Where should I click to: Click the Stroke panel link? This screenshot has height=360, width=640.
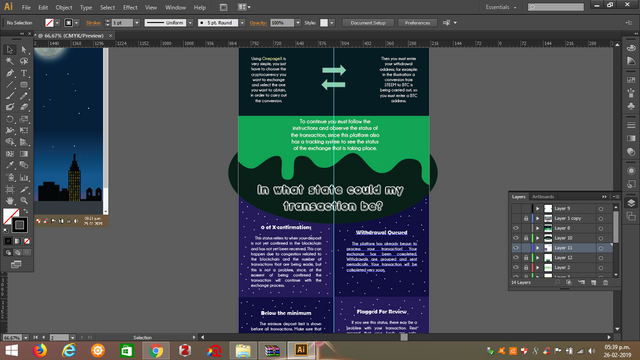coord(93,23)
